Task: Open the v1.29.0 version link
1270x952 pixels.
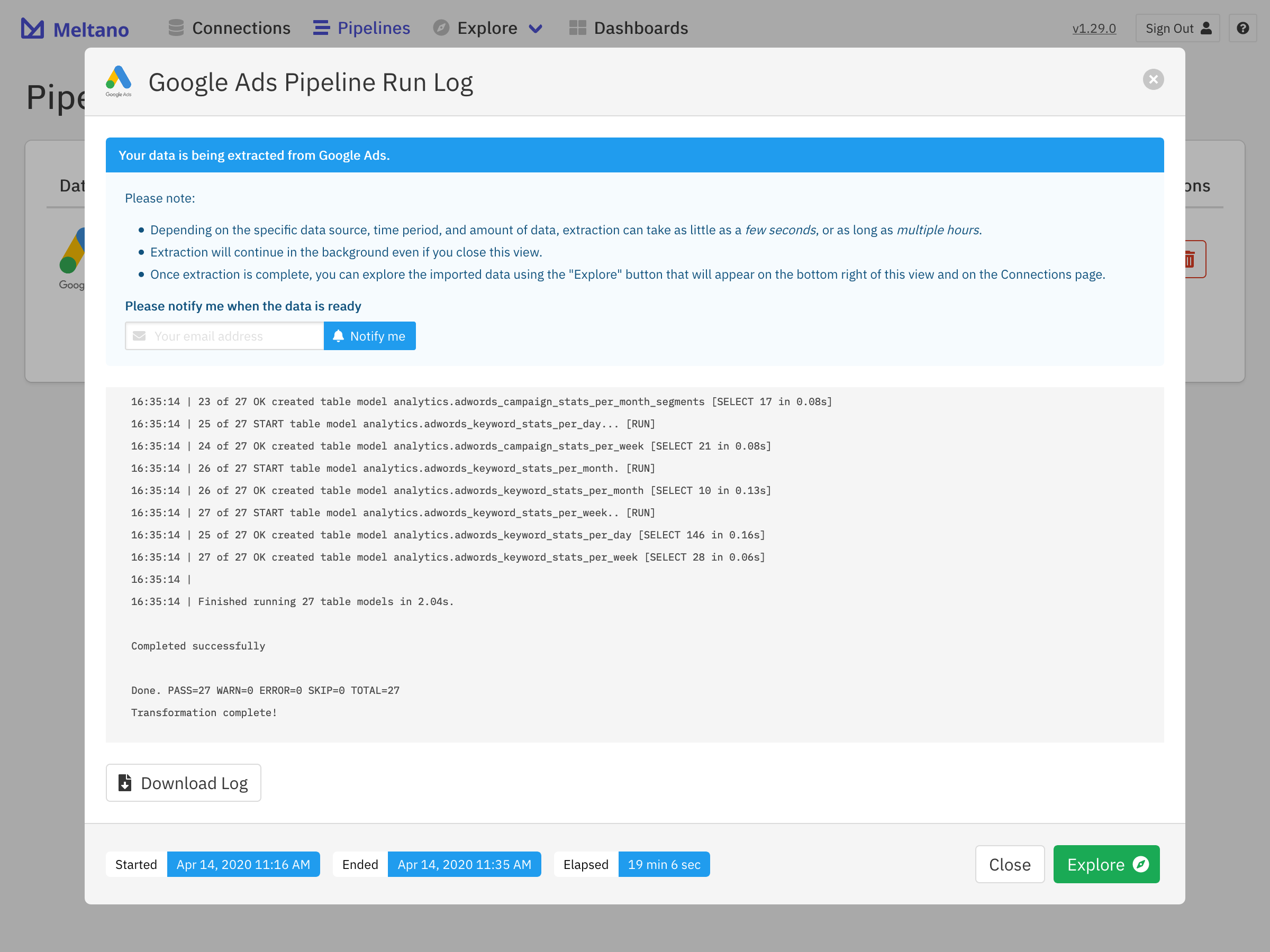Action: pyautogui.click(x=1094, y=28)
